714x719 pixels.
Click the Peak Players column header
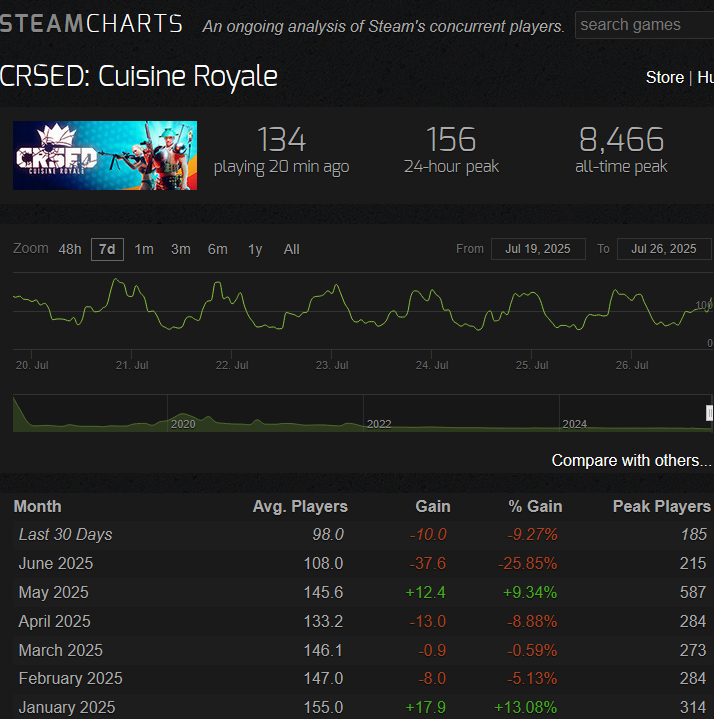[662, 507]
